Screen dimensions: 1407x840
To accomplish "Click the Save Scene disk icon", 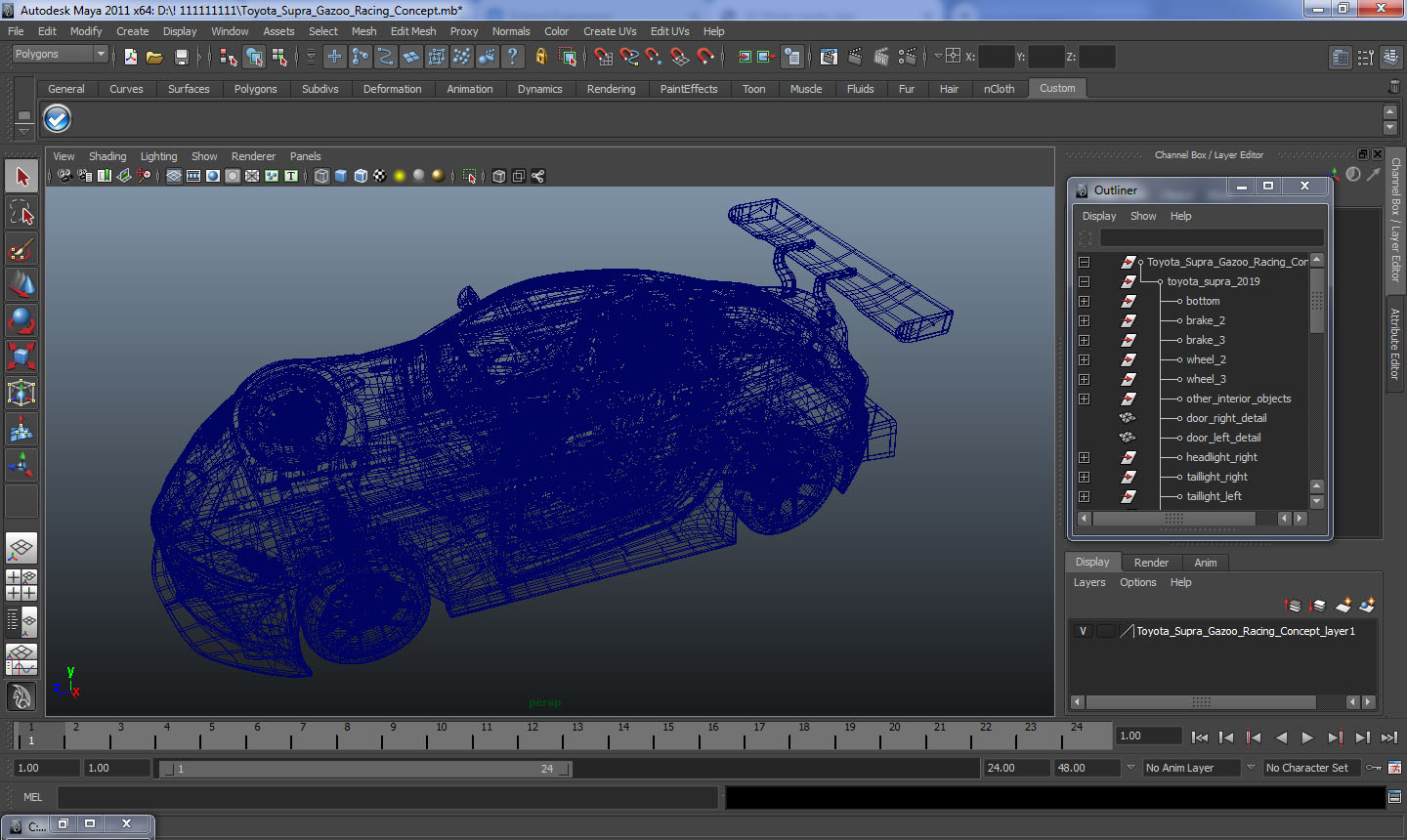I will 181,57.
